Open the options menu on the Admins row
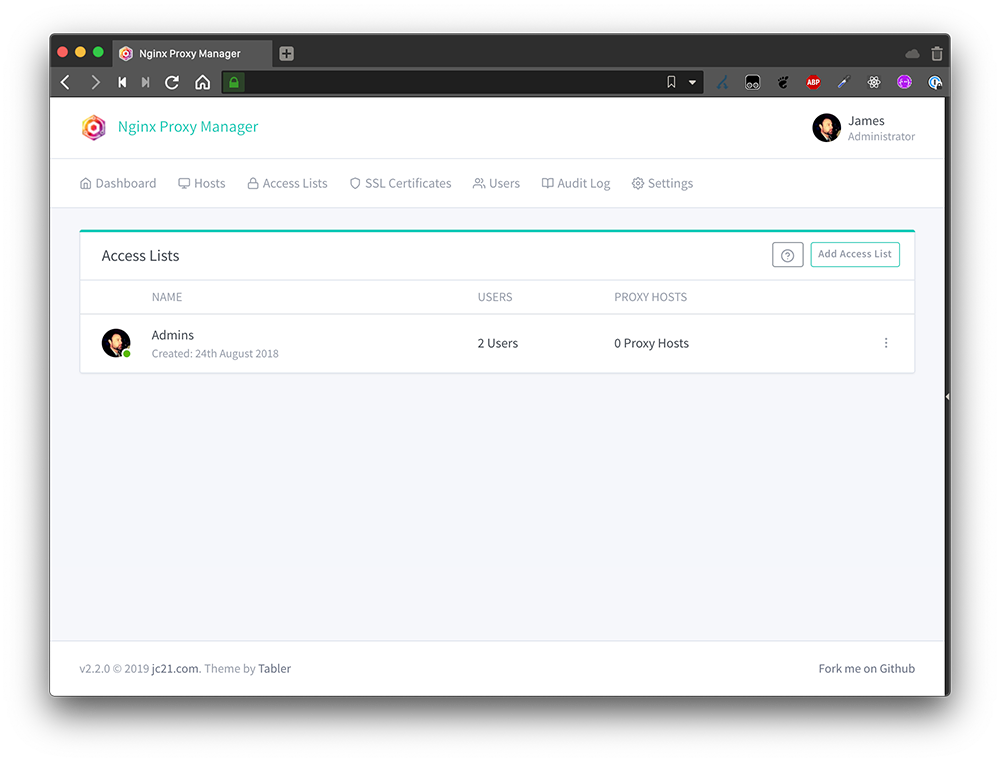1000x762 pixels. pos(886,342)
